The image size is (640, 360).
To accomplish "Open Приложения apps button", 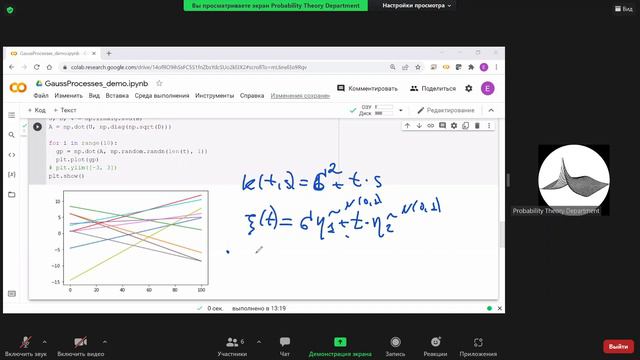I will [x=478, y=347].
